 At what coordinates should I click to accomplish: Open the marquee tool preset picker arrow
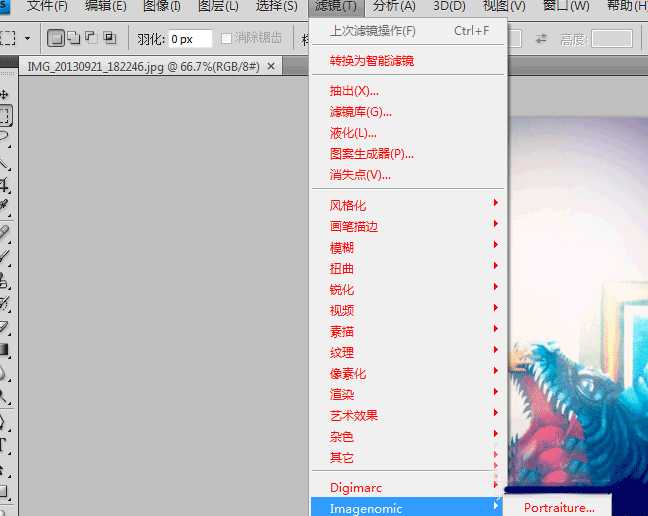(28, 39)
